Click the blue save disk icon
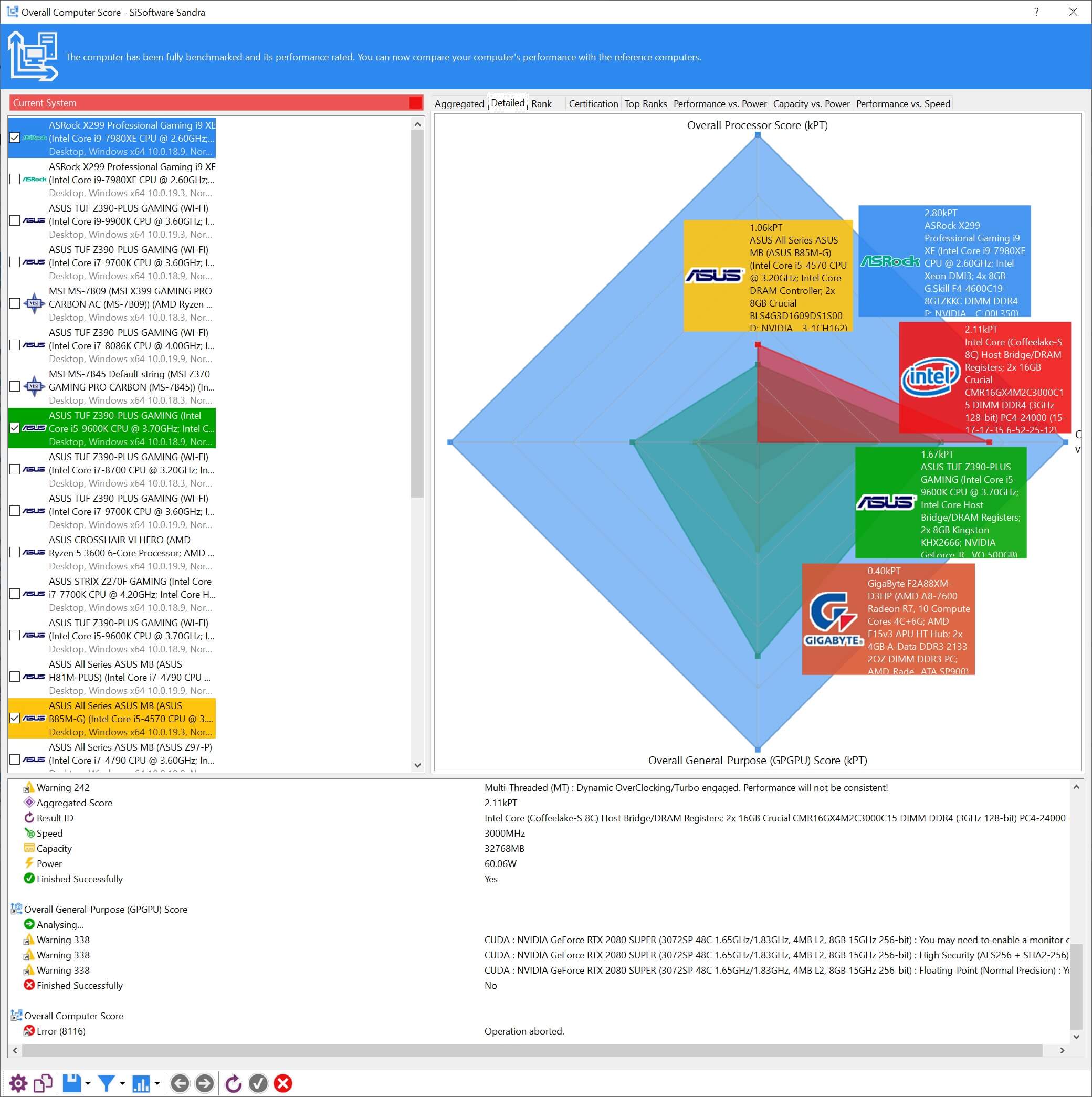Image resolution: width=1092 pixels, height=1097 pixels. click(x=71, y=1083)
